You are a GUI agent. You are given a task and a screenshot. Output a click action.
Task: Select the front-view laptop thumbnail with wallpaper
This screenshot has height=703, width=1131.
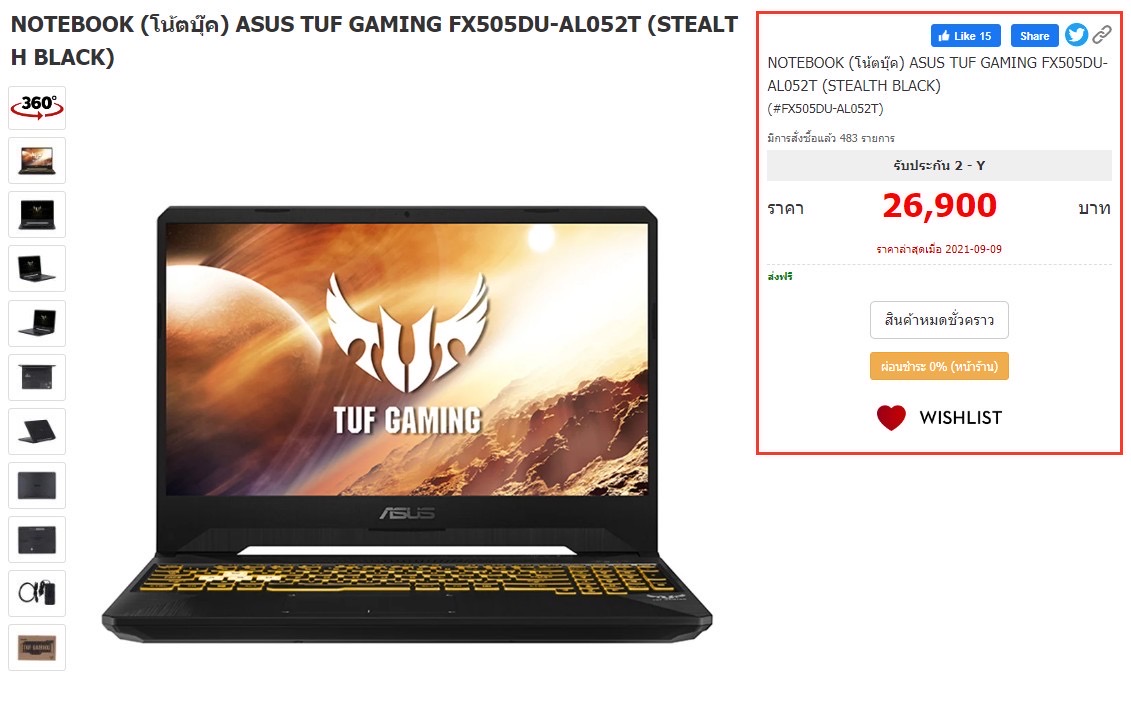point(37,160)
